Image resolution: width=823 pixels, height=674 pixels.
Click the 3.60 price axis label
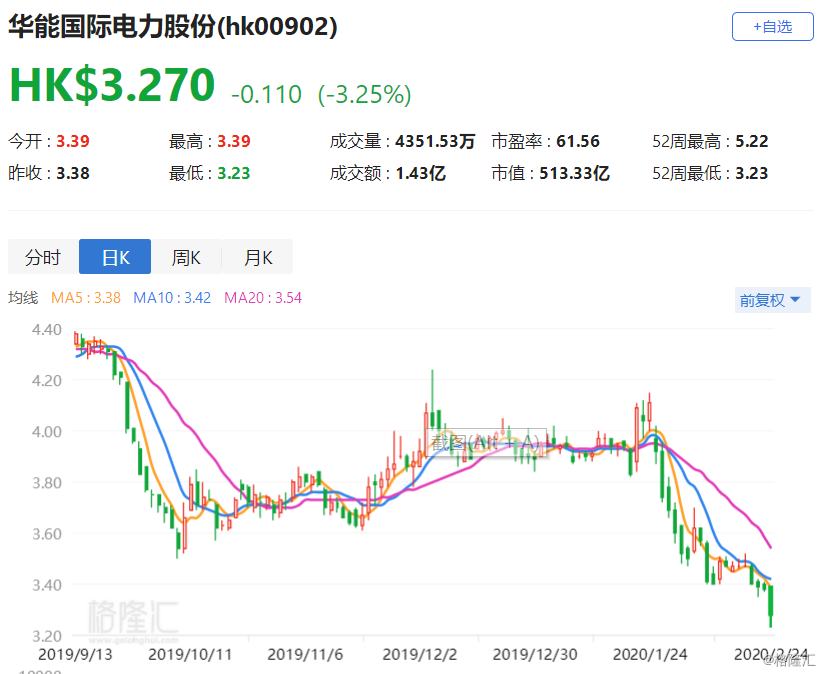[47, 534]
